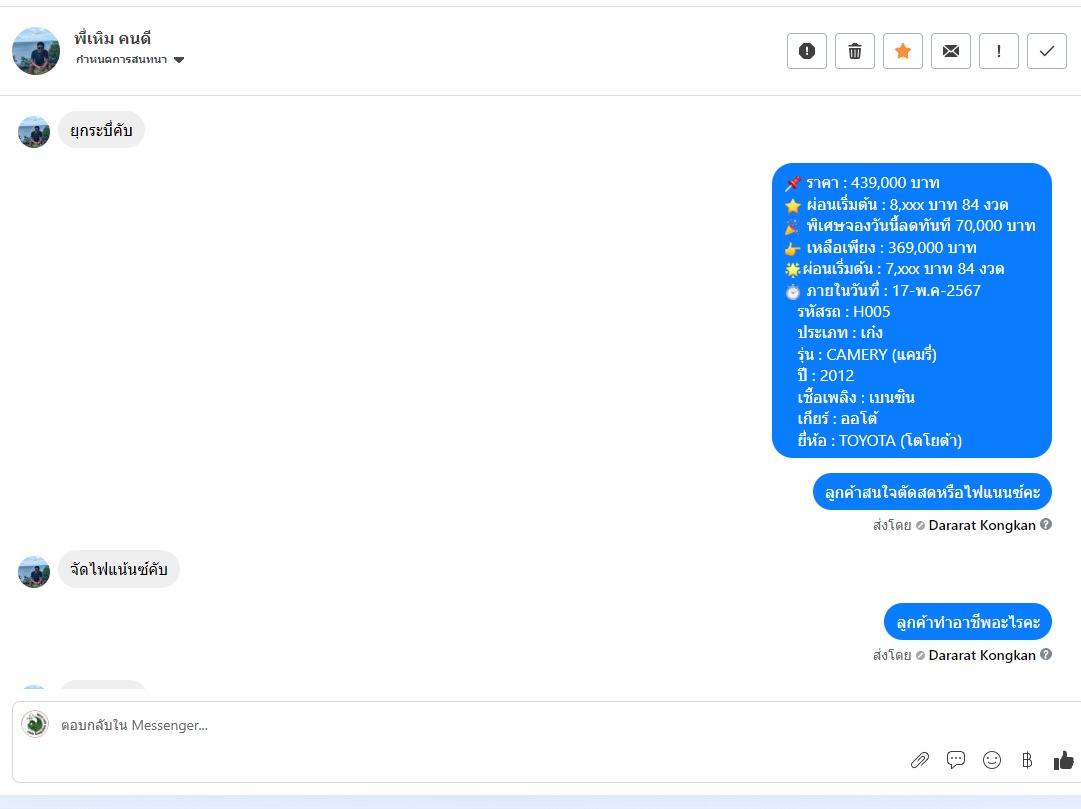Image resolution: width=1081 pixels, height=809 pixels.
Task: Mark conversation unread with envelope icon
Action: tap(951, 51)
